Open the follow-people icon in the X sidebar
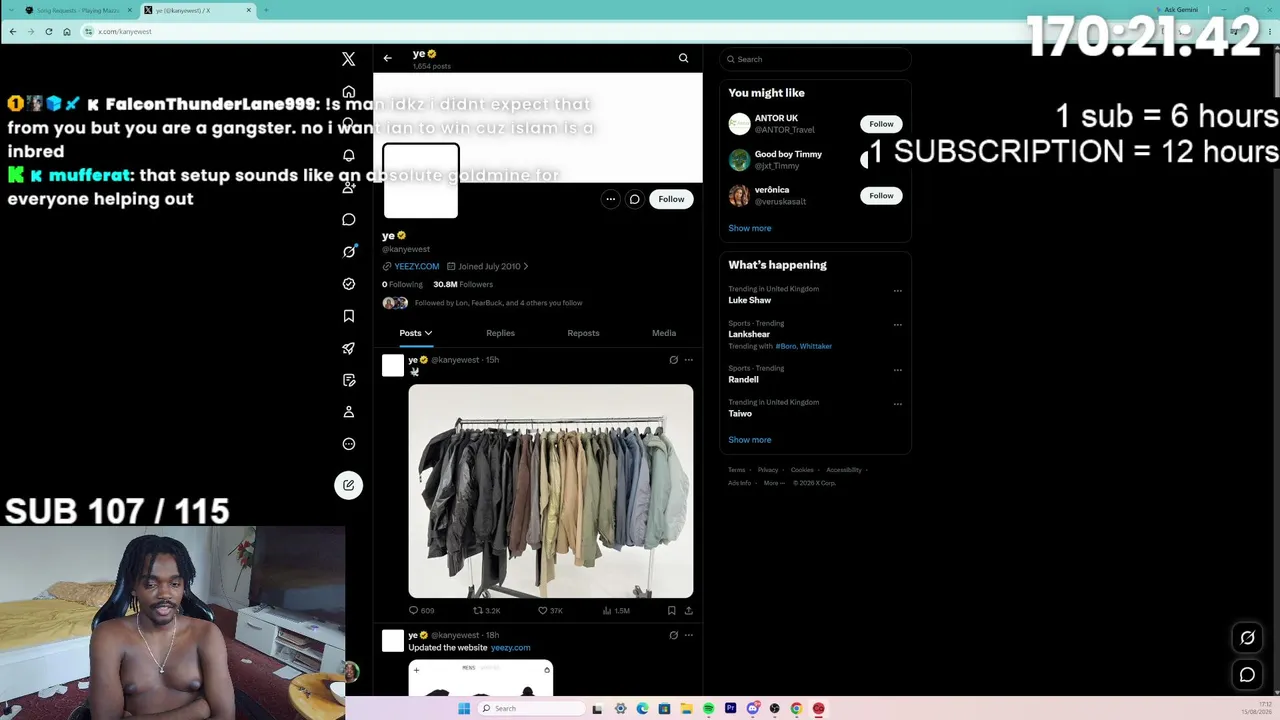 point(348,187)
